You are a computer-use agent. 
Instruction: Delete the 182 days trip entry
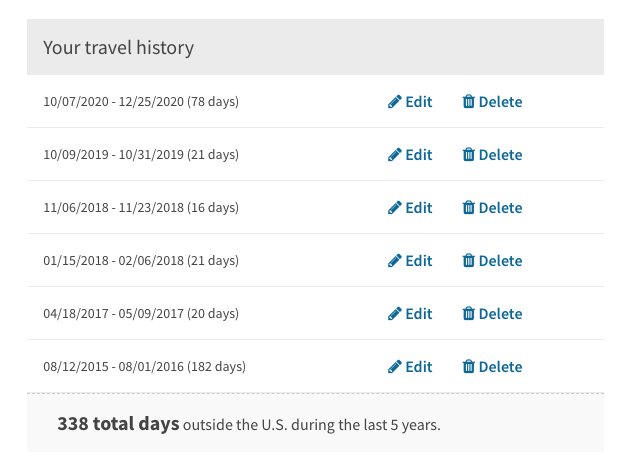coord(492,367)
